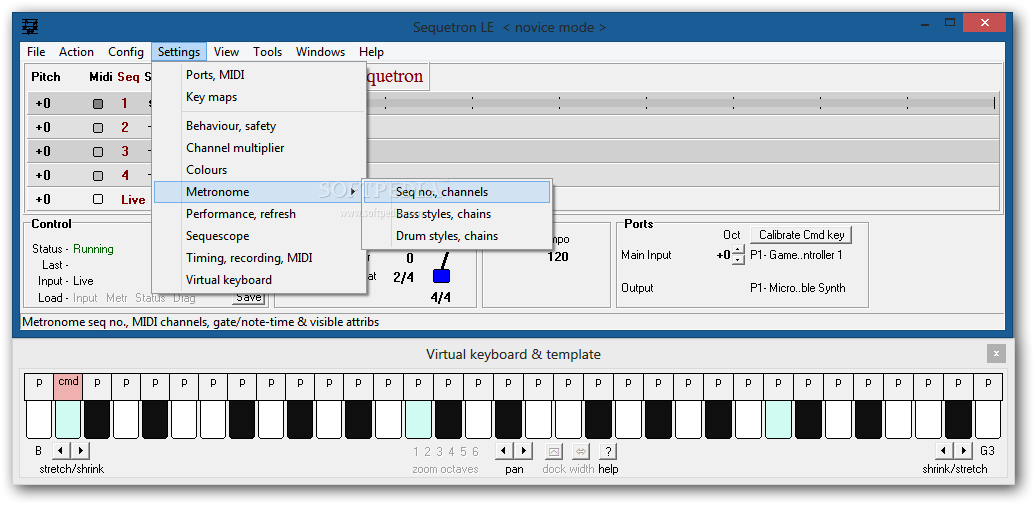This screenshot has height=505, width=1035.
Task: Open the File menu
Action: [x=36, y=51]
